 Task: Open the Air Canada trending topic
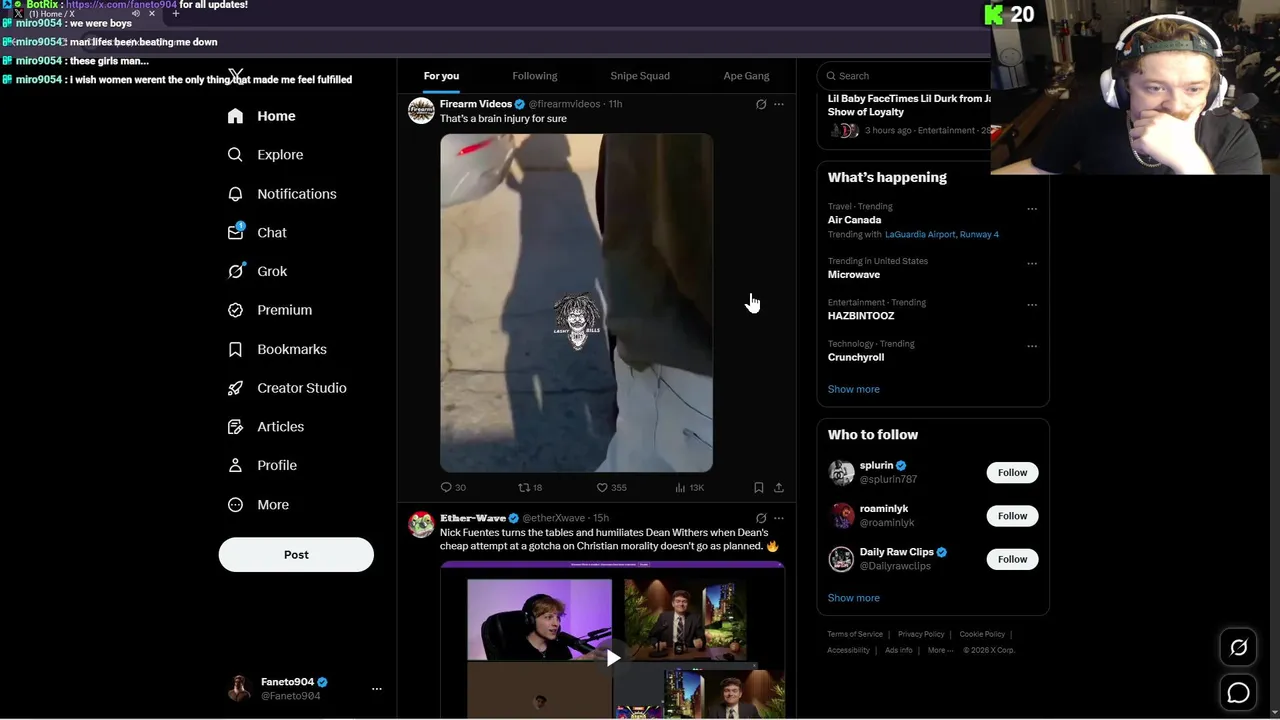pyautogui.click(x=855, y=220)
